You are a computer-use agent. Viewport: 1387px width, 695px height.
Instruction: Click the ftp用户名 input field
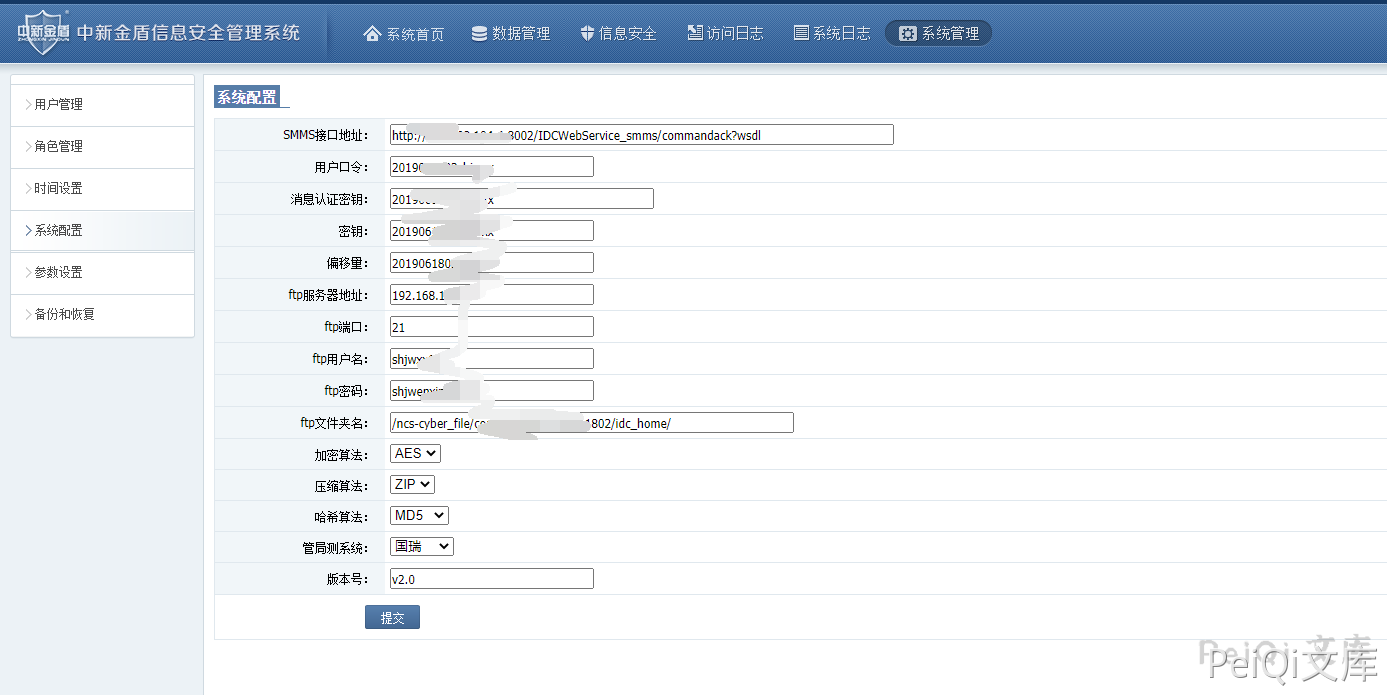click(x=491, y=359)
